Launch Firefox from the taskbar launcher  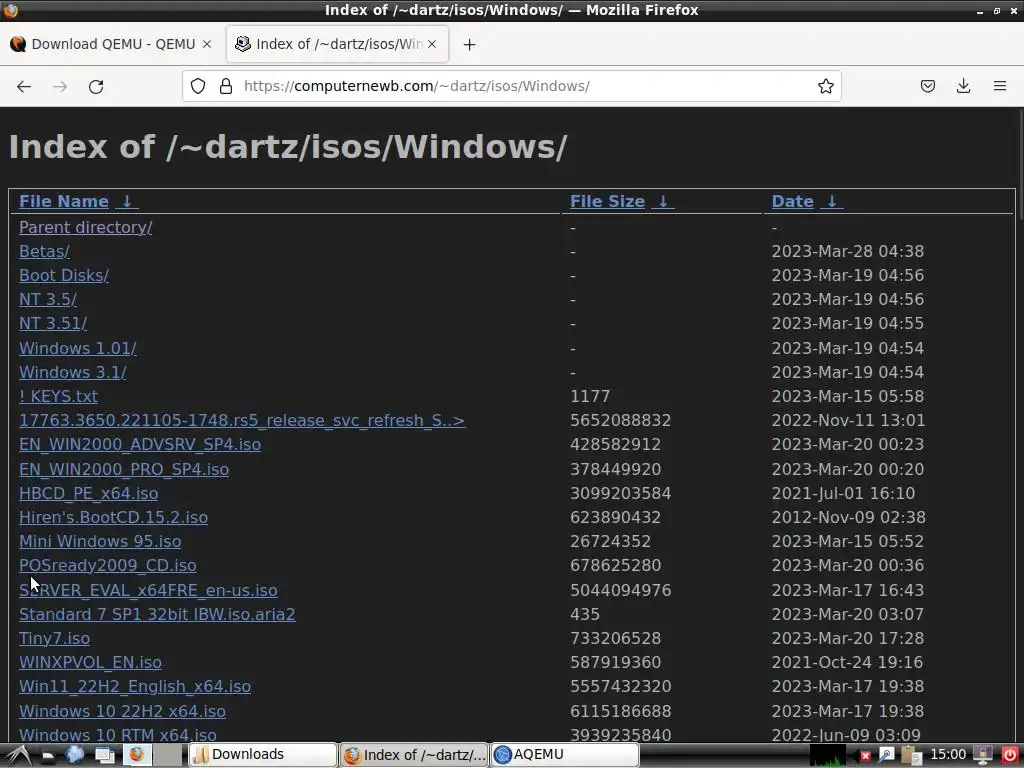(137, 755)
